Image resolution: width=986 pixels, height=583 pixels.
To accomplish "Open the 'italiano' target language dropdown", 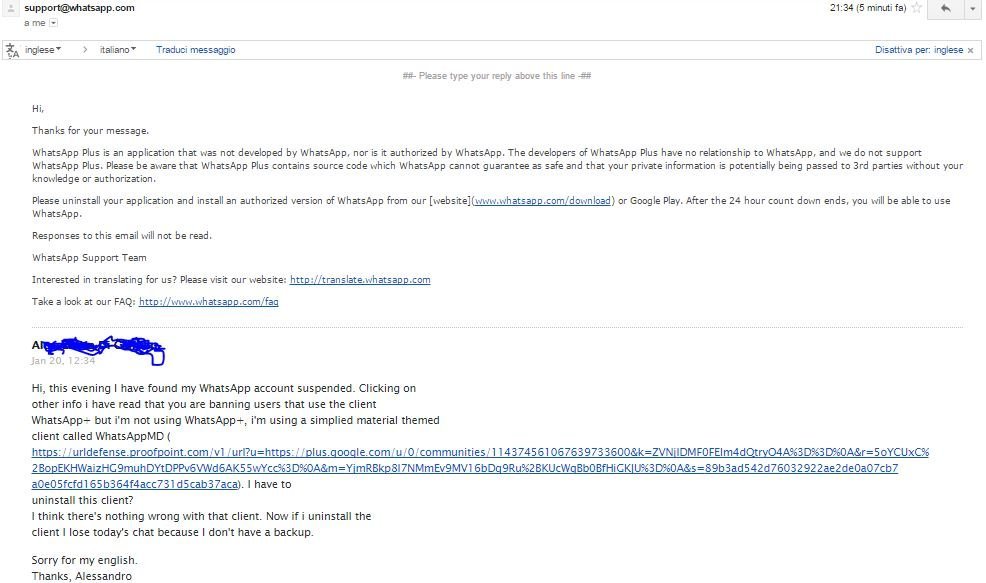I will [x=118, y=50].
